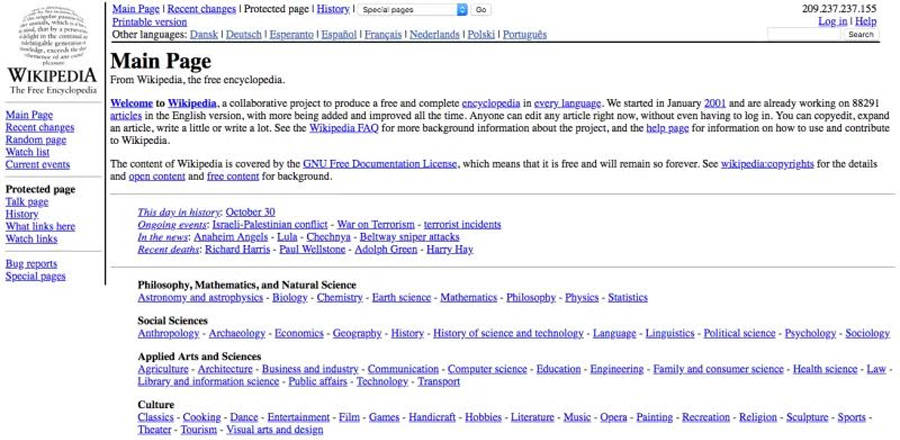Open the open content link
This screenshot has width=900, height=440.
[x=157, y=177]
